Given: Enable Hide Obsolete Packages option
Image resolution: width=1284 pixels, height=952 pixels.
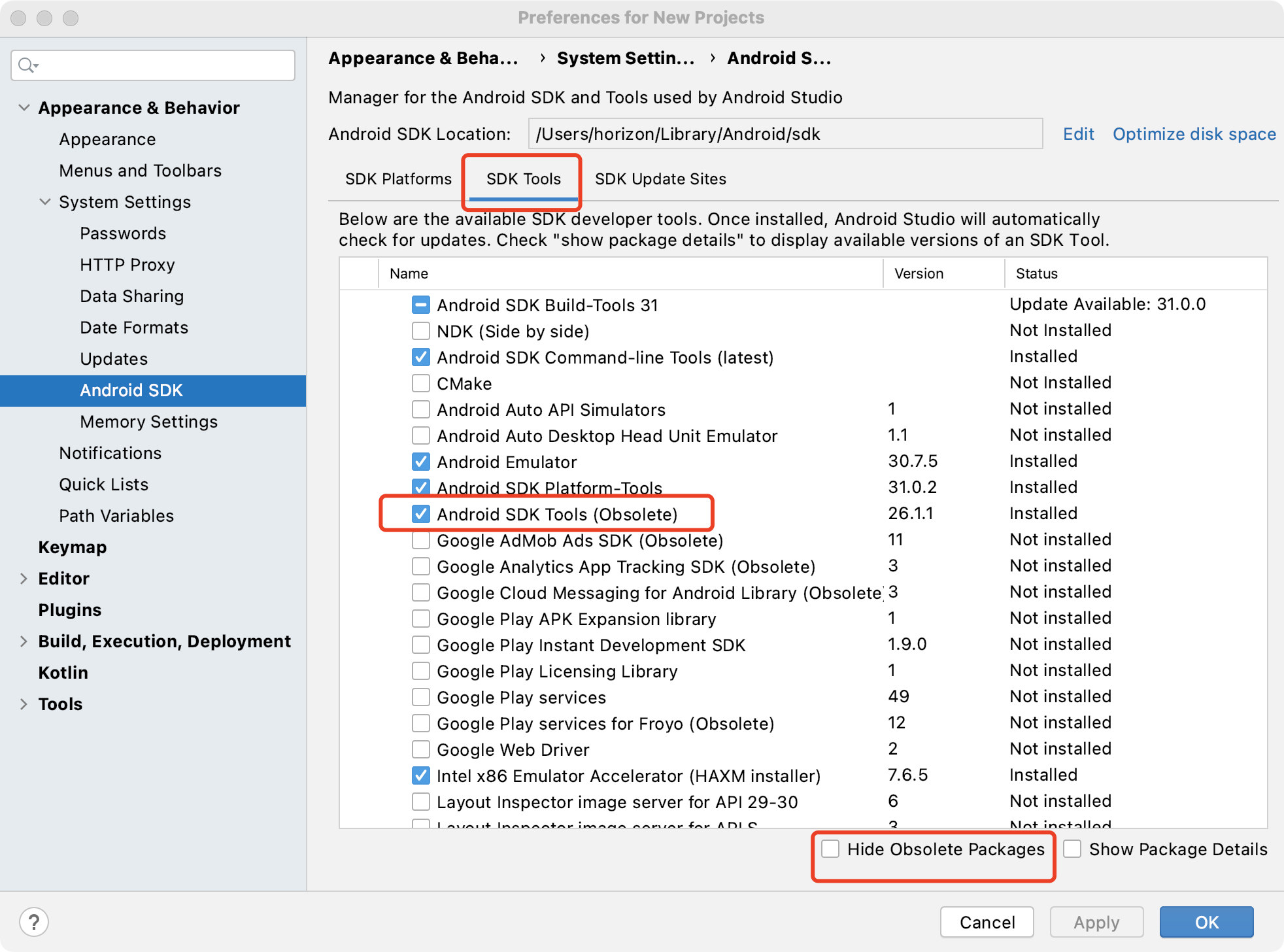Looking at the screenshot, I should [x=830, y=849].
